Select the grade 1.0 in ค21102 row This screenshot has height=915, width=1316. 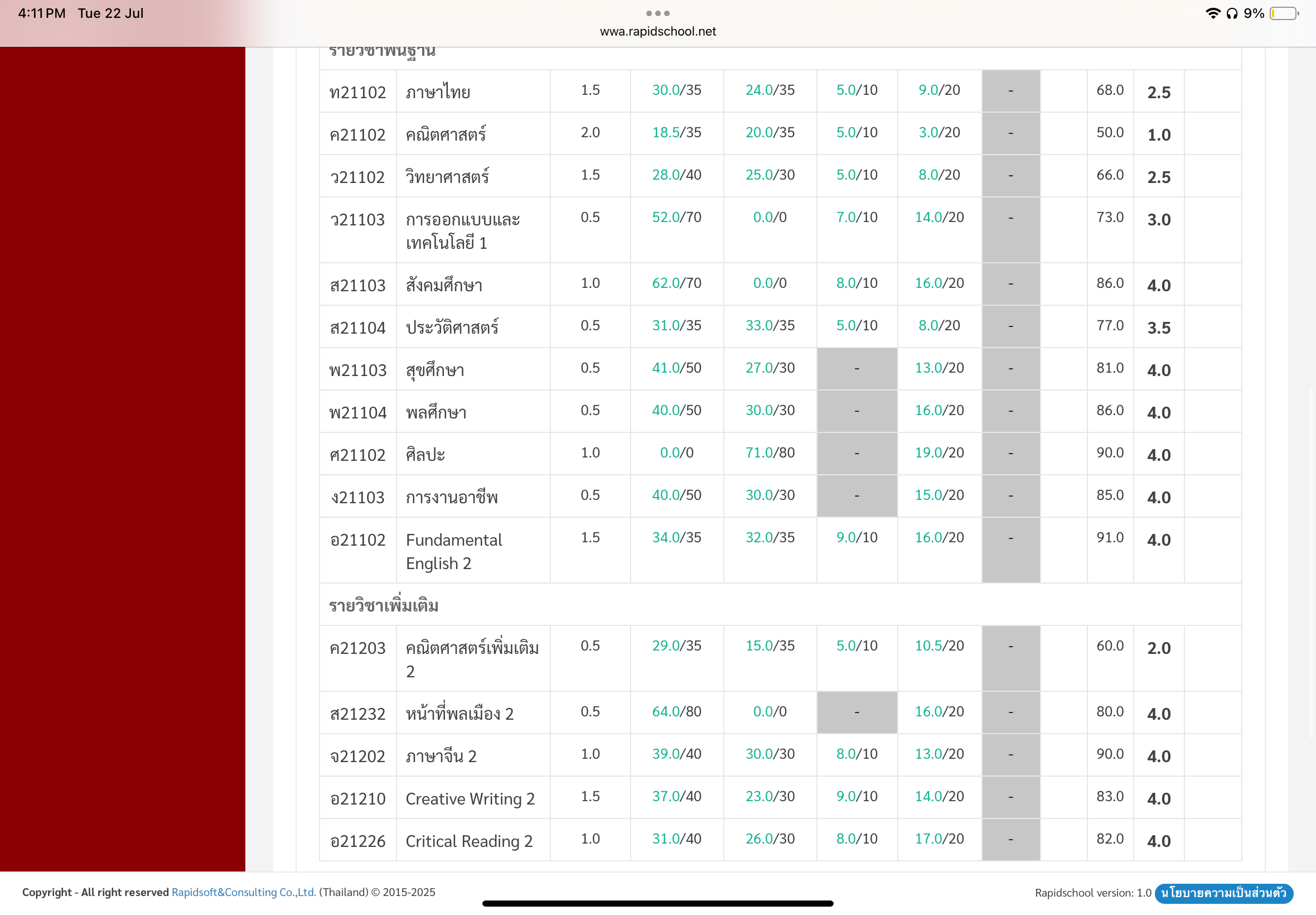point(1158,136)
